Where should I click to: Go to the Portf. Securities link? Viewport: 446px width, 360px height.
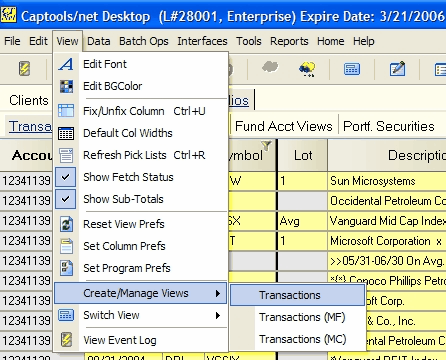coord(389,126)
